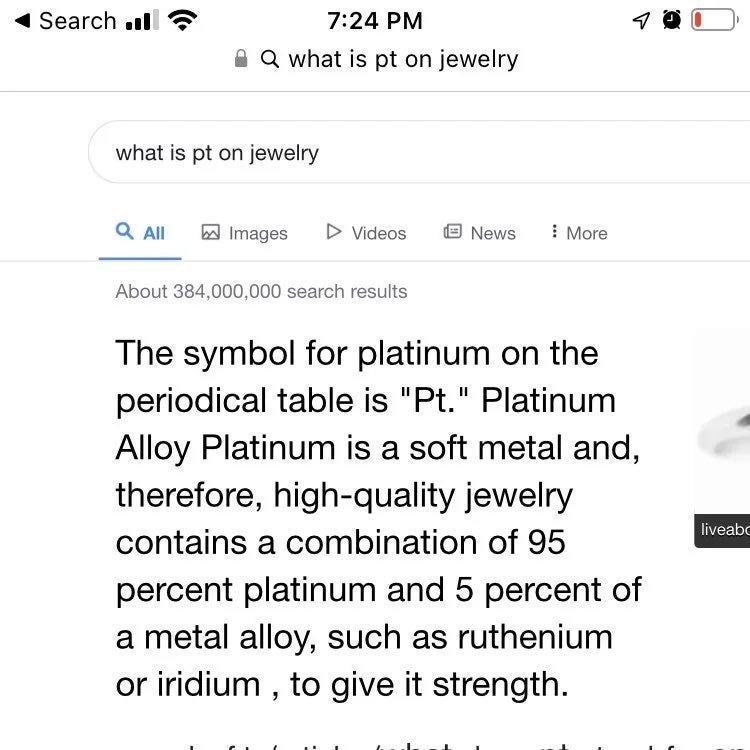
Task: Tap the battery indicator icon
Action: click(x=715, y=20)
